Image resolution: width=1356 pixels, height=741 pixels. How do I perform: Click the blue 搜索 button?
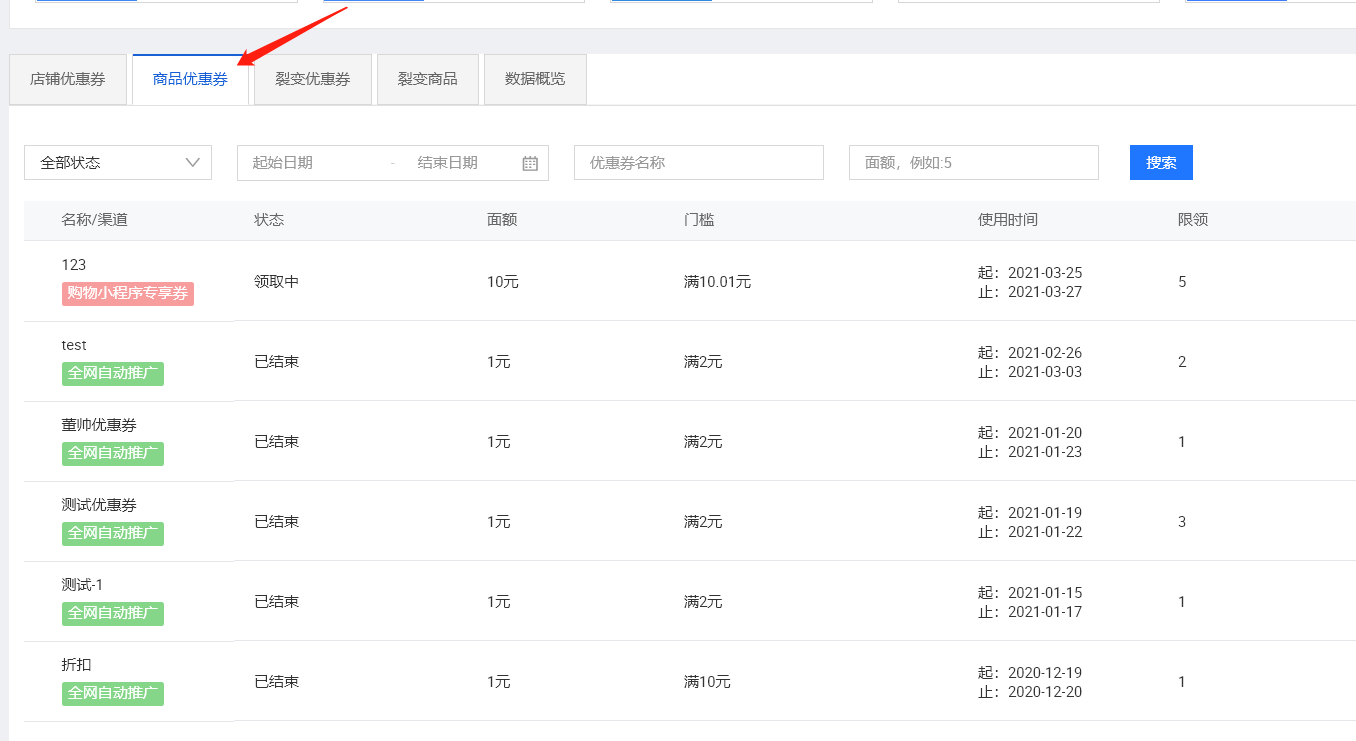click(x=1161, y=162)
